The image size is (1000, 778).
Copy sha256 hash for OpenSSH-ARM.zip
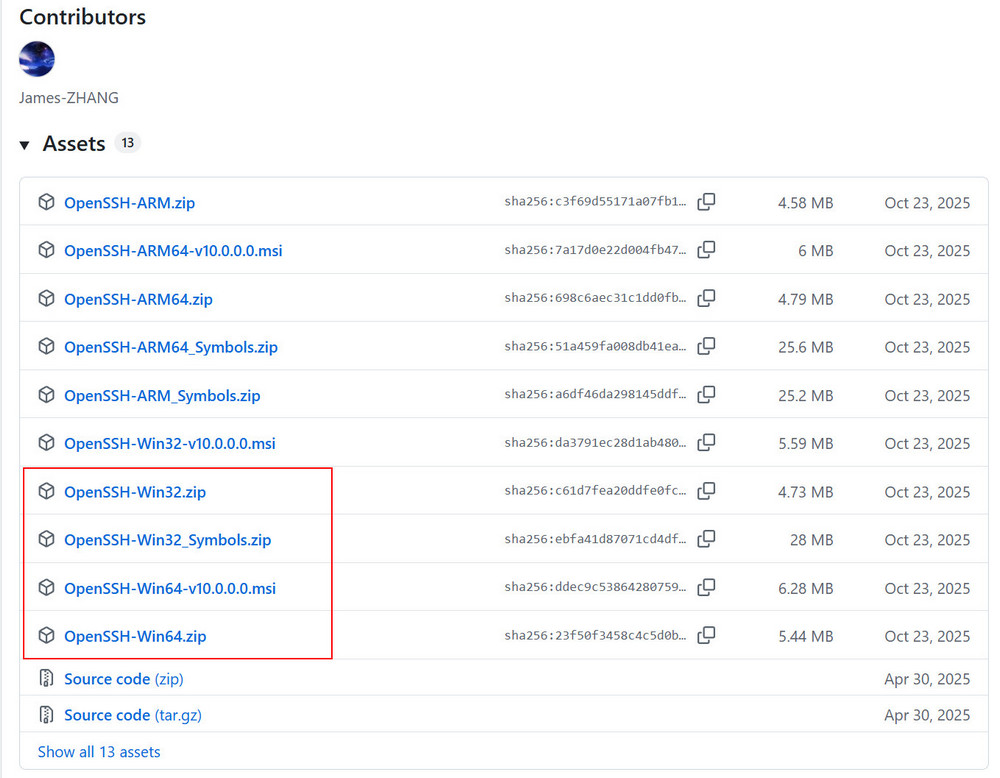[x=706, y=202]
